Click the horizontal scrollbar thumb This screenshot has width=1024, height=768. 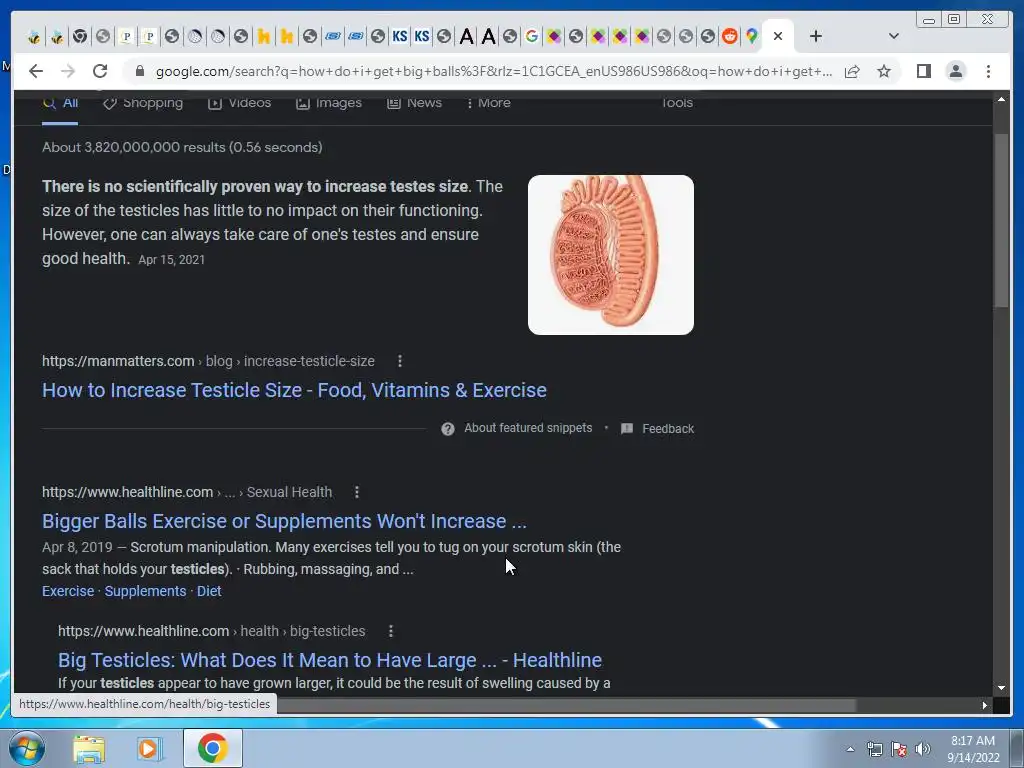pos(566,705)
